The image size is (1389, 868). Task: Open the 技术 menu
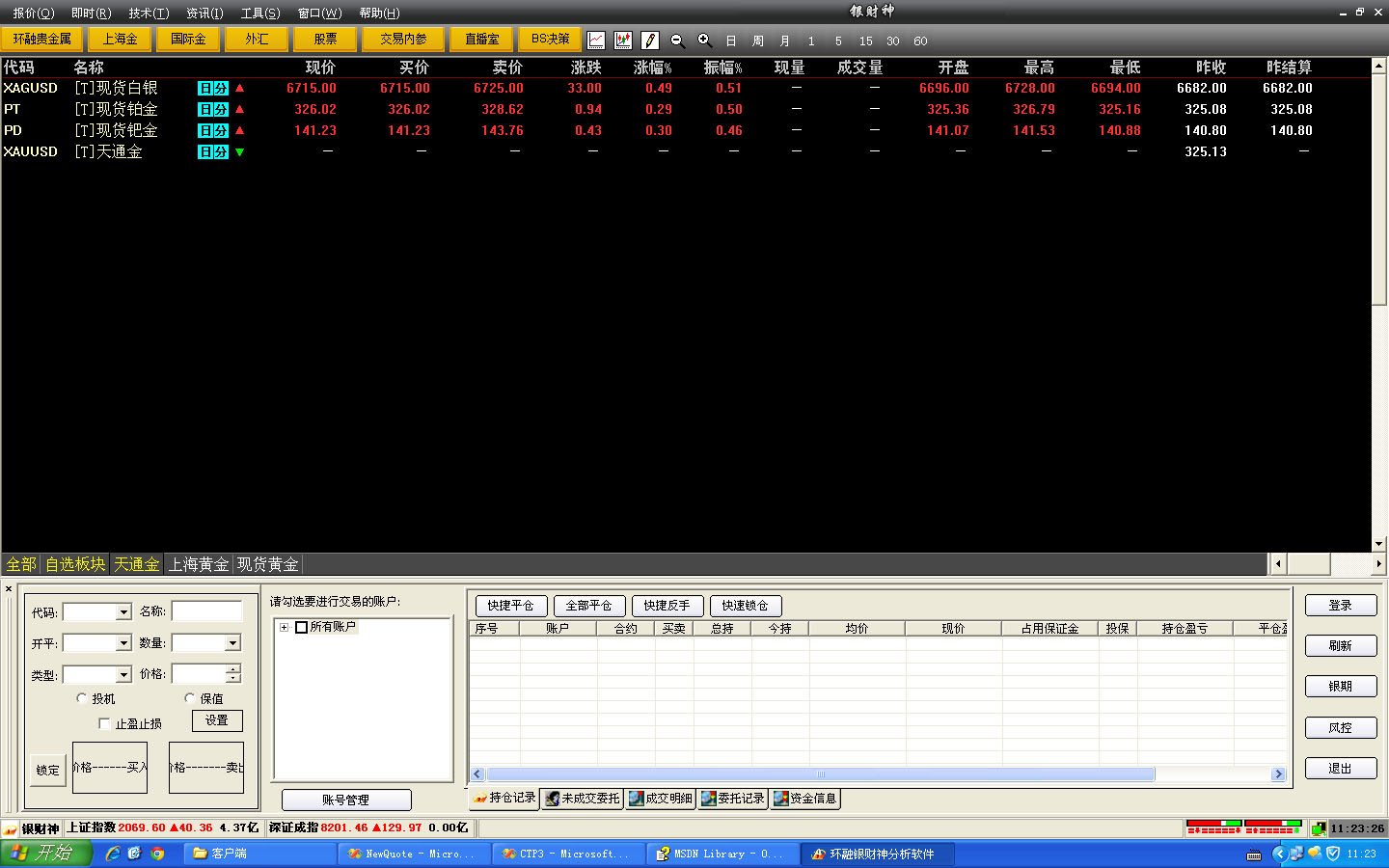pos(149,14)
